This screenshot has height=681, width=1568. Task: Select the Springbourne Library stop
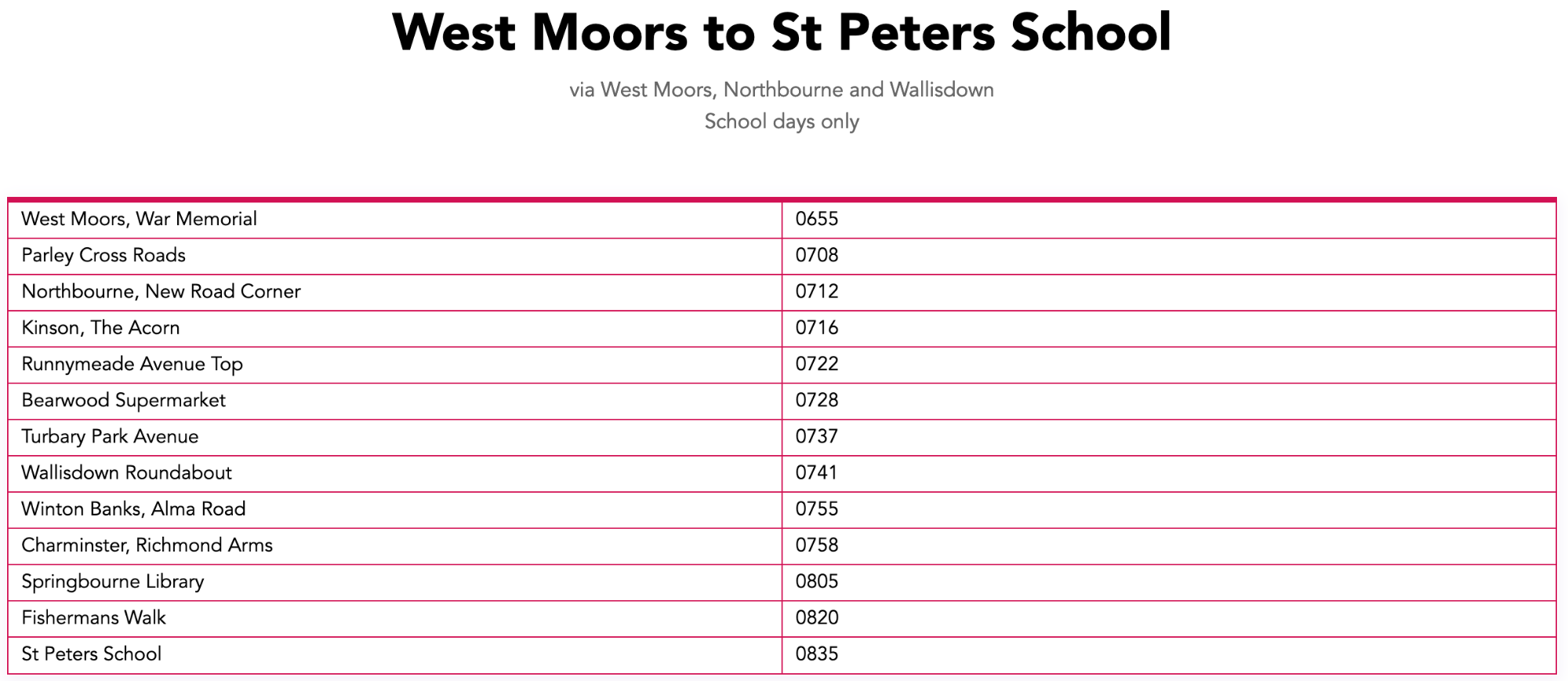point(112,581)
